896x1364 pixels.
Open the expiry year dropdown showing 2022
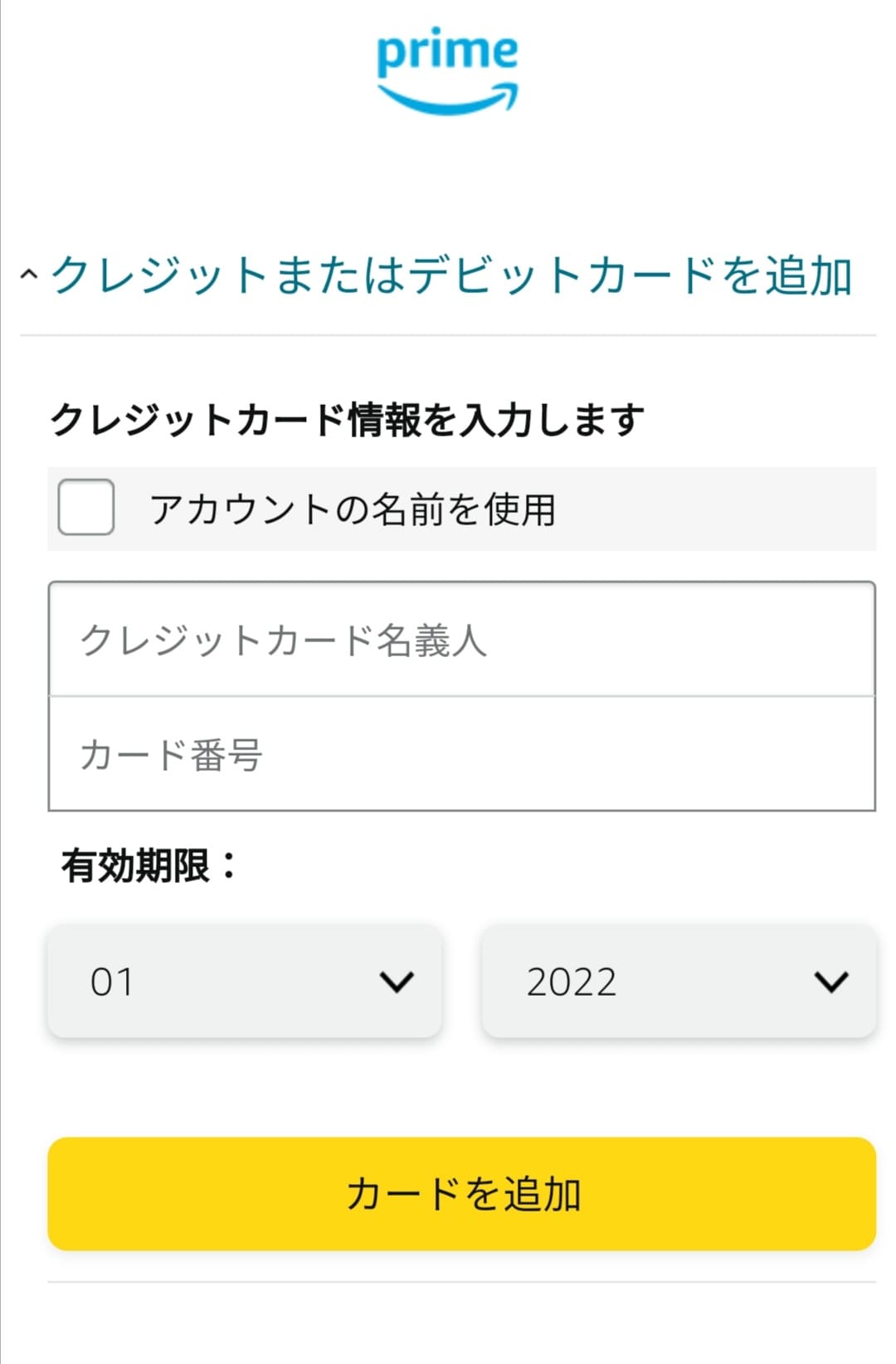pos(679,982)
